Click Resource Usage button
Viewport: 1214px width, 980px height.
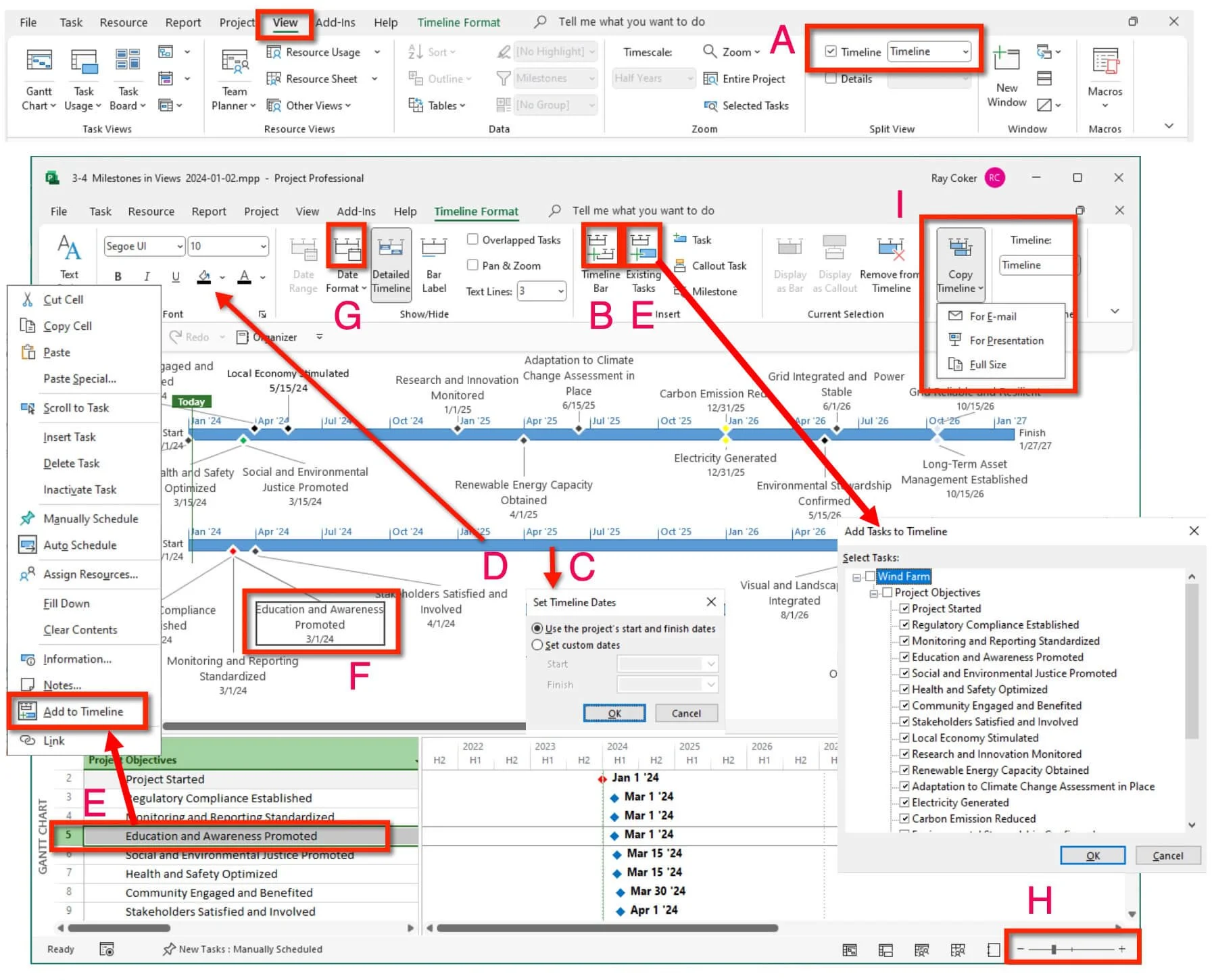[x=314, y=52]
